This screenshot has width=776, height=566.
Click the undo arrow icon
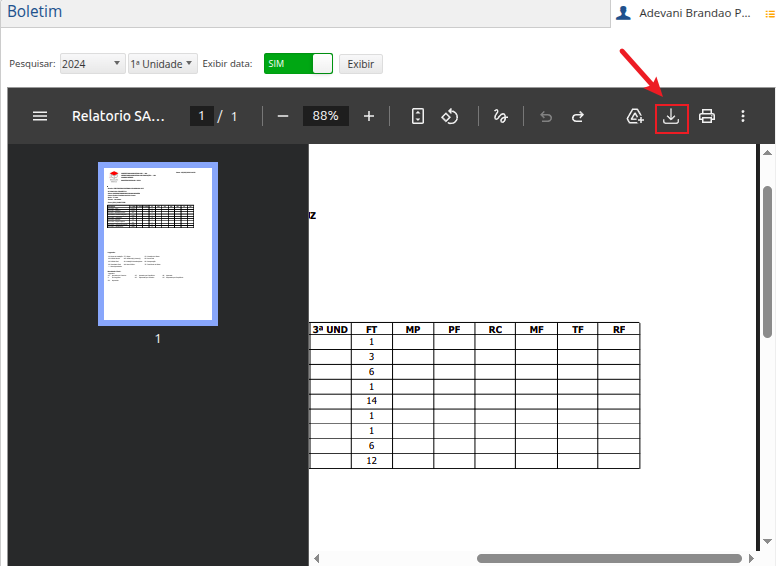coord(546,117)
